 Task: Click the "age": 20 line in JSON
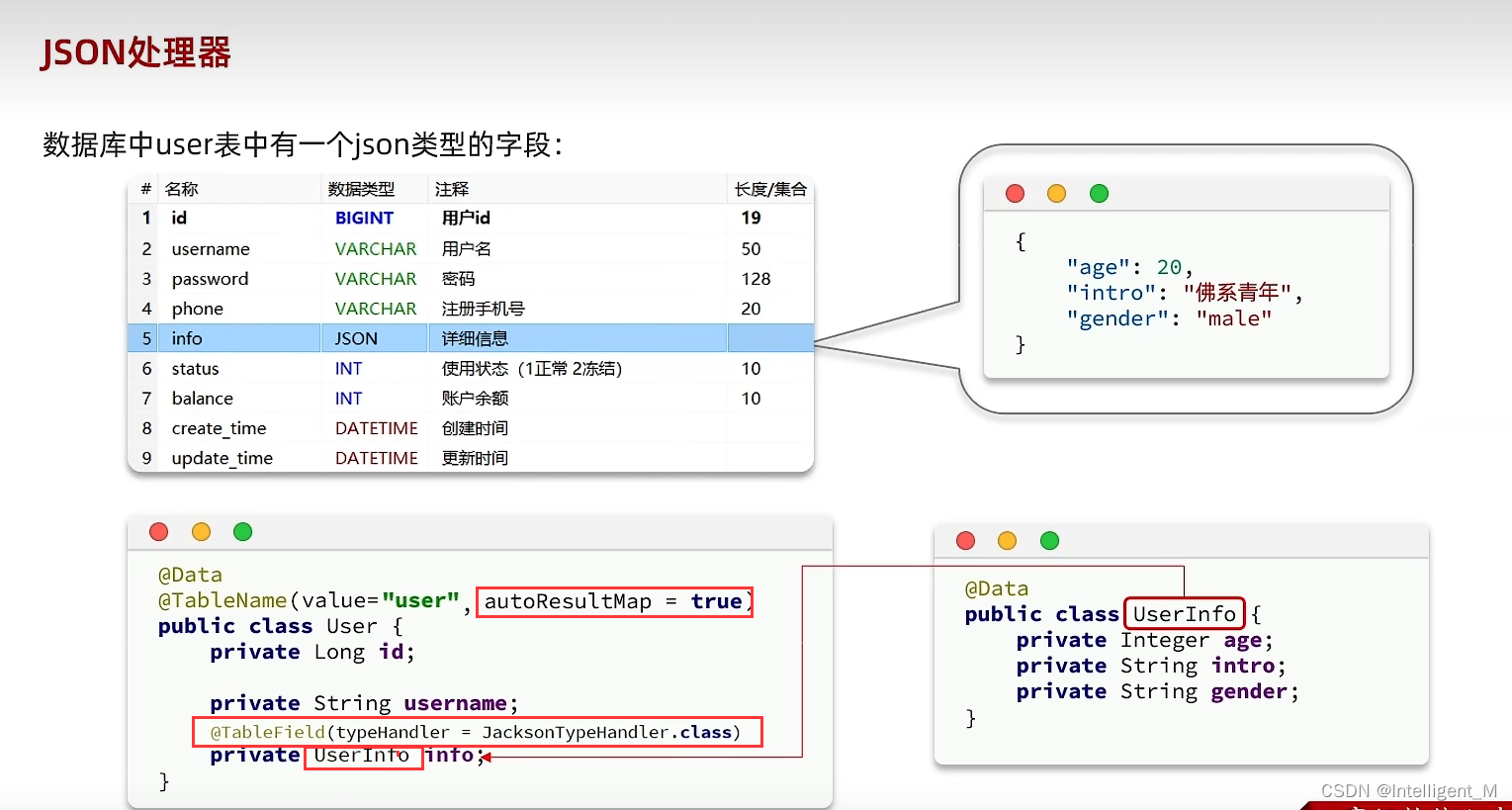(1129, 267)
